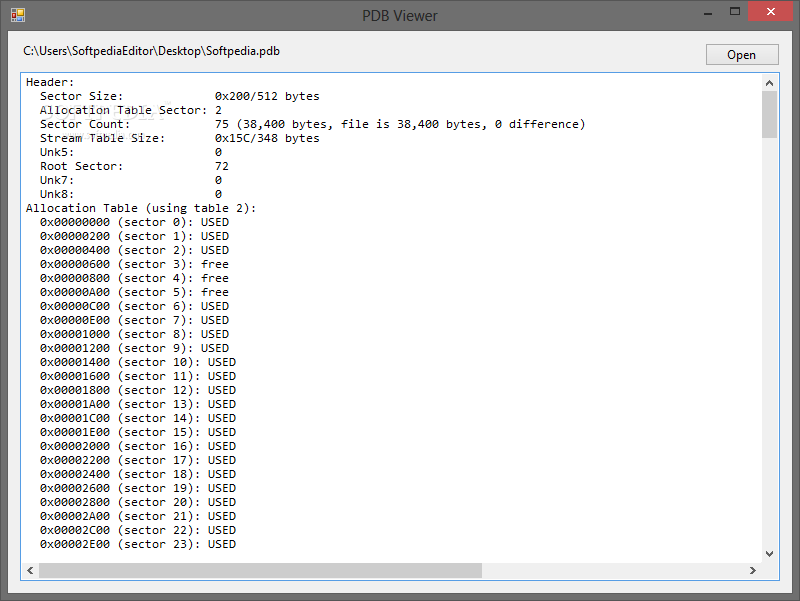The image size is (800, 601).
Task: Click the horizontal scrollbar right arrow
Action: tap(753, 570)
